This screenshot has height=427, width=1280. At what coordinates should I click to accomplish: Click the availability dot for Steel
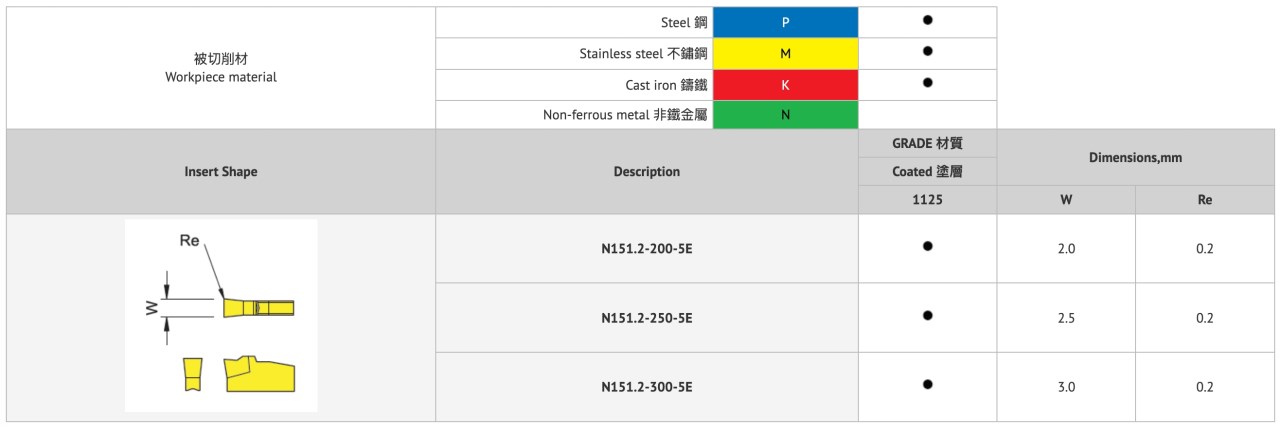pos(927,20)
